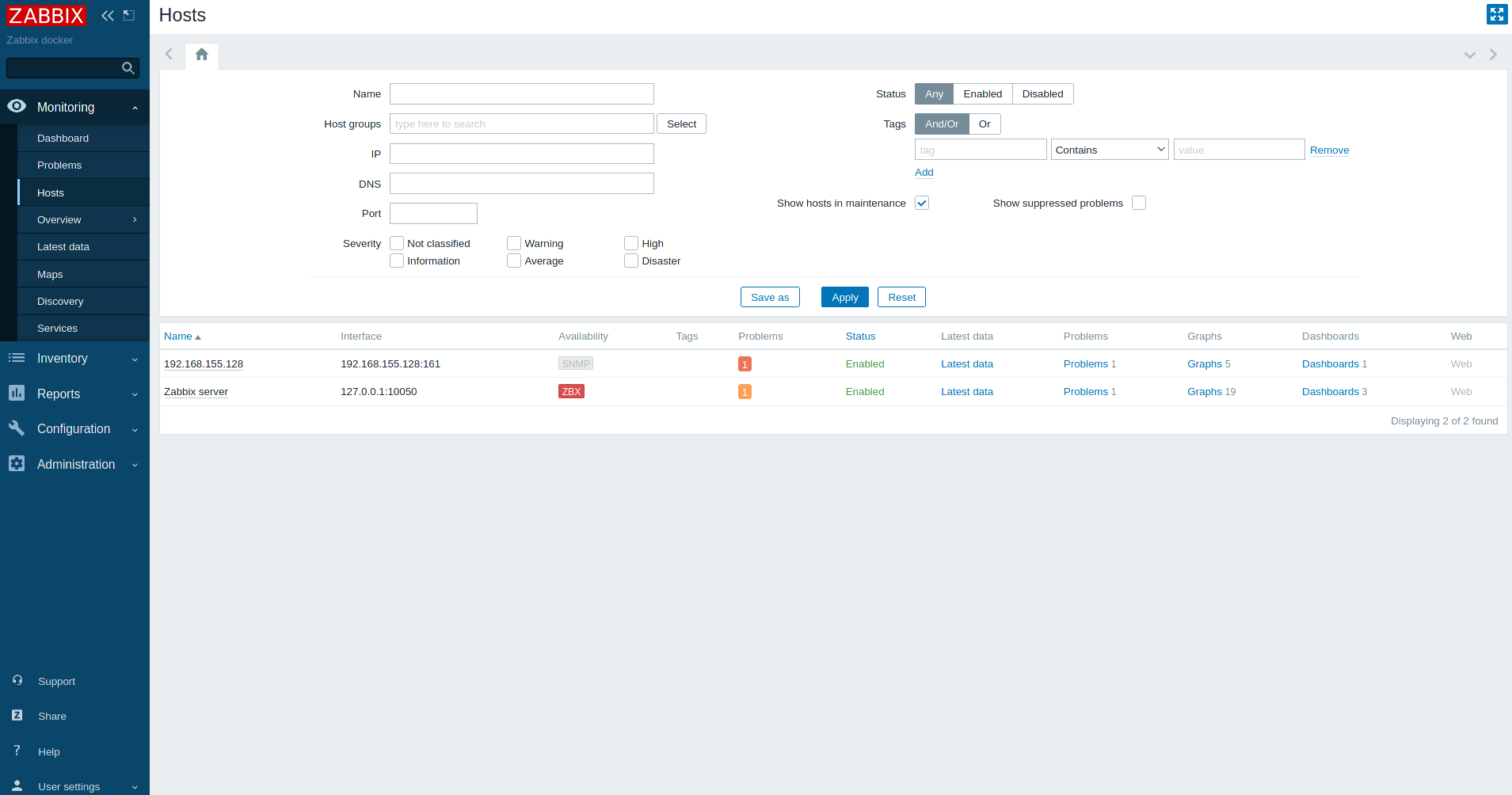Click the sidebar search magnifier icon

click(x=128, y=68)
